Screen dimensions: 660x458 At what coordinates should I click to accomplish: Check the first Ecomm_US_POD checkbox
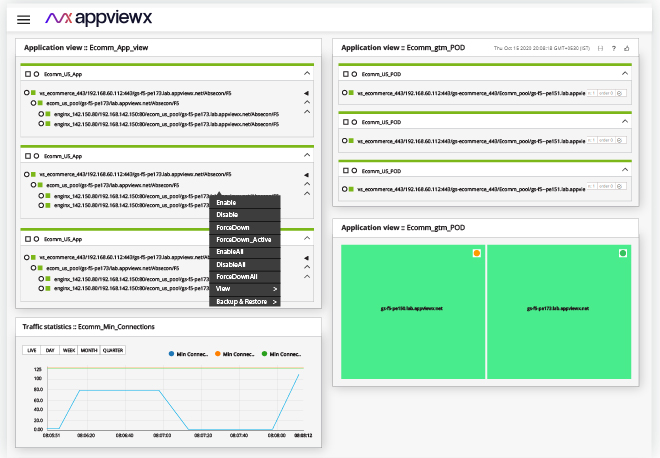pos(346,74)
